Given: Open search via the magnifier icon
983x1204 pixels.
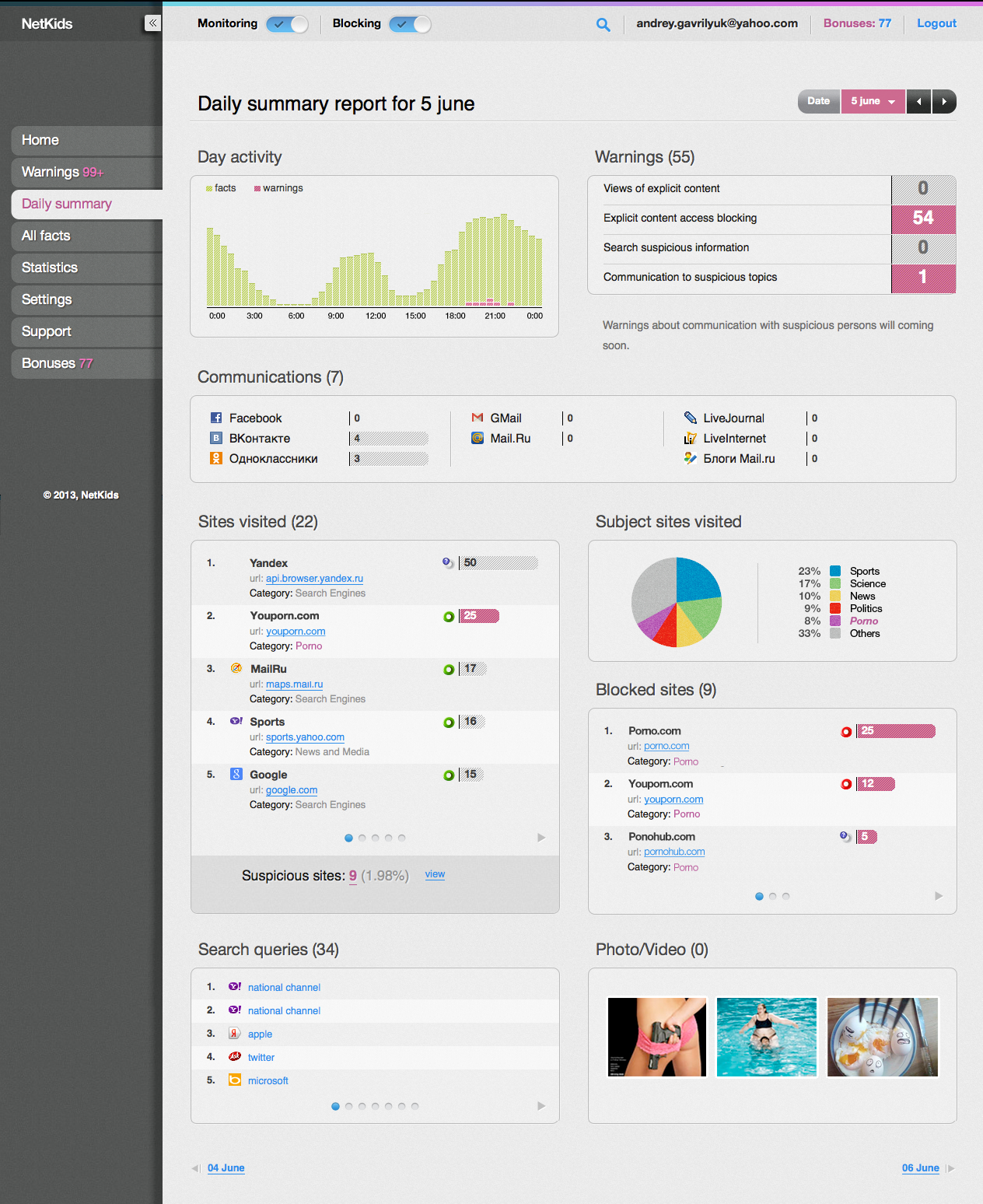Looking at the screenshot, I should 603,25.
